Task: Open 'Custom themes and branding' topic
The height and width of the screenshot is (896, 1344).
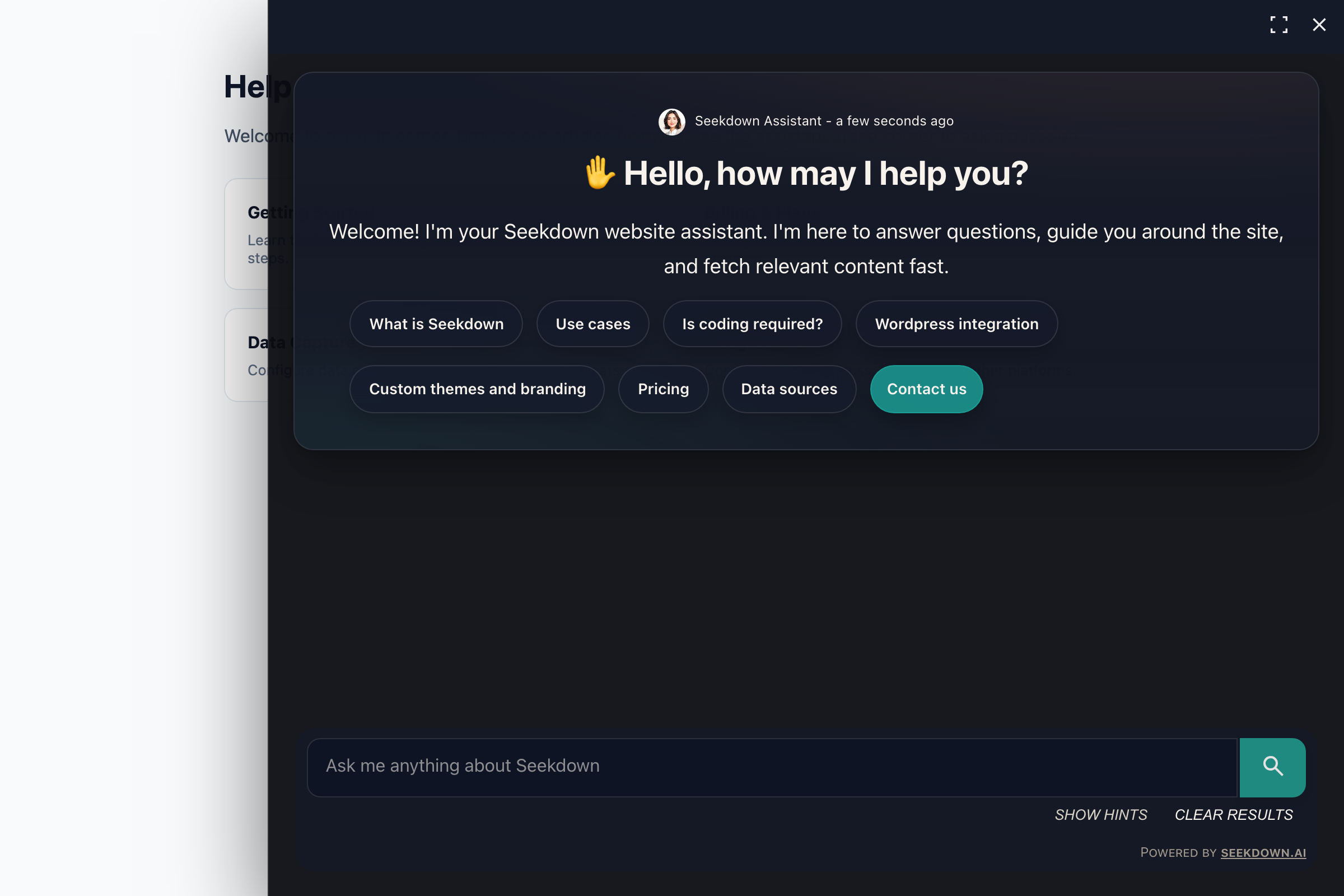Action: 477,389
